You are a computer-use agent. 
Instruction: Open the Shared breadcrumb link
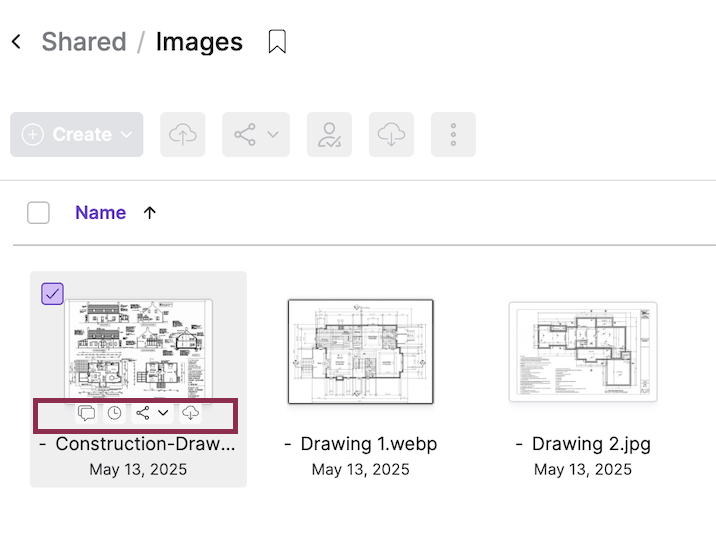(84, 42)
